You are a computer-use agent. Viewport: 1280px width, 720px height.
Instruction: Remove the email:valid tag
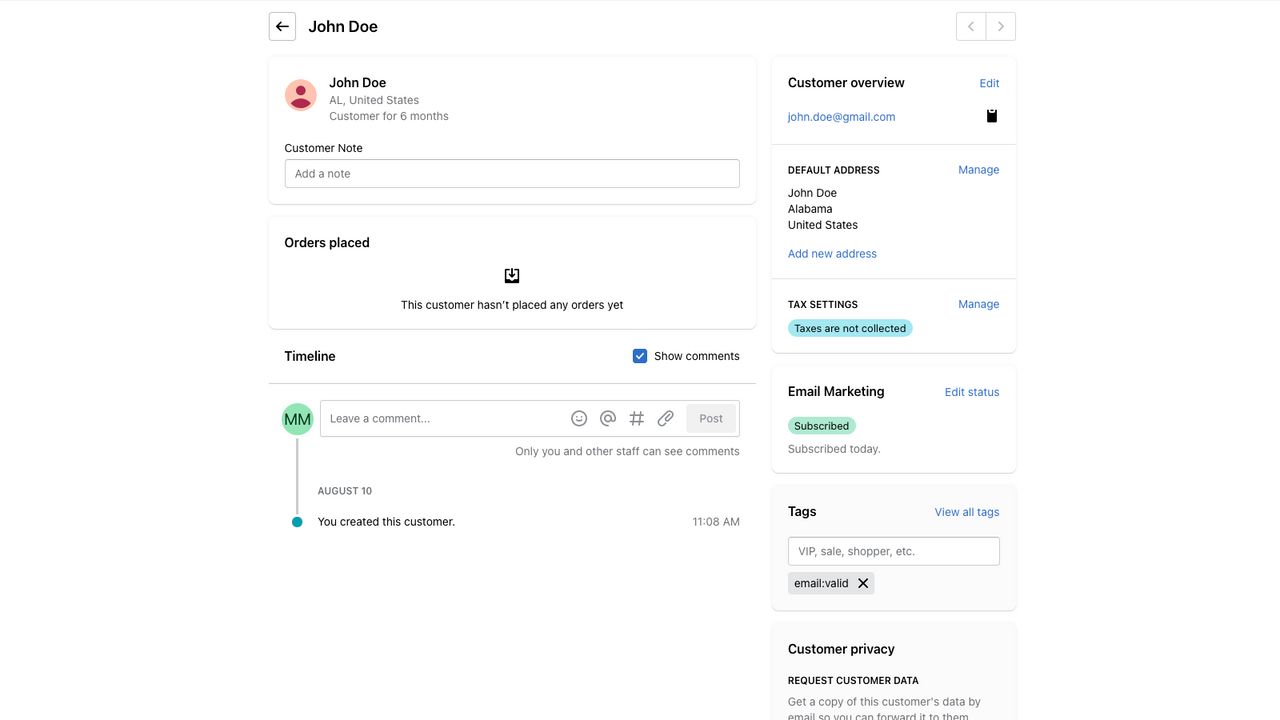[863, 583]
